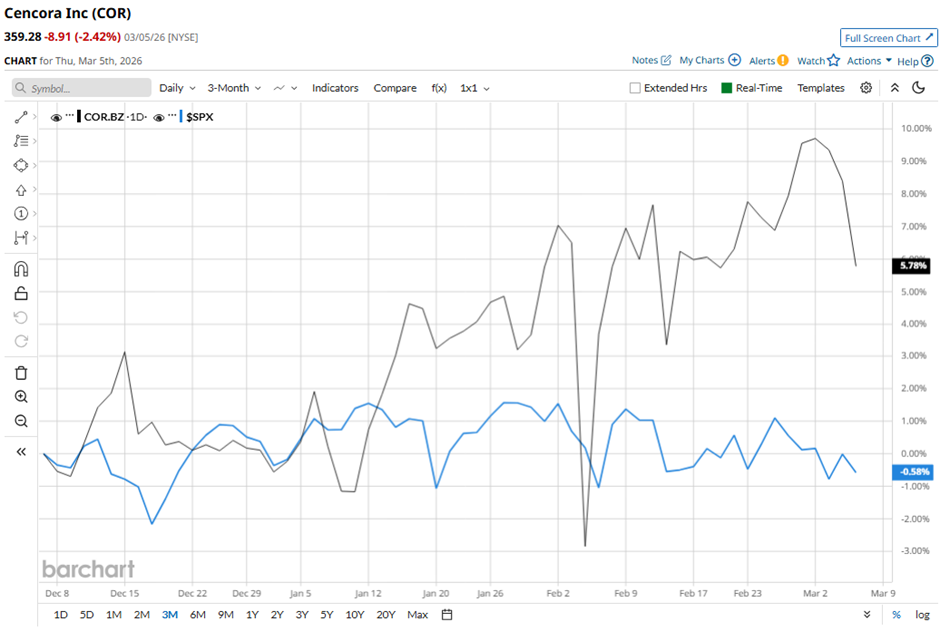Select the trend line drawing tool
The width and height of the screenshot is (940, 631).
(21, 117)
